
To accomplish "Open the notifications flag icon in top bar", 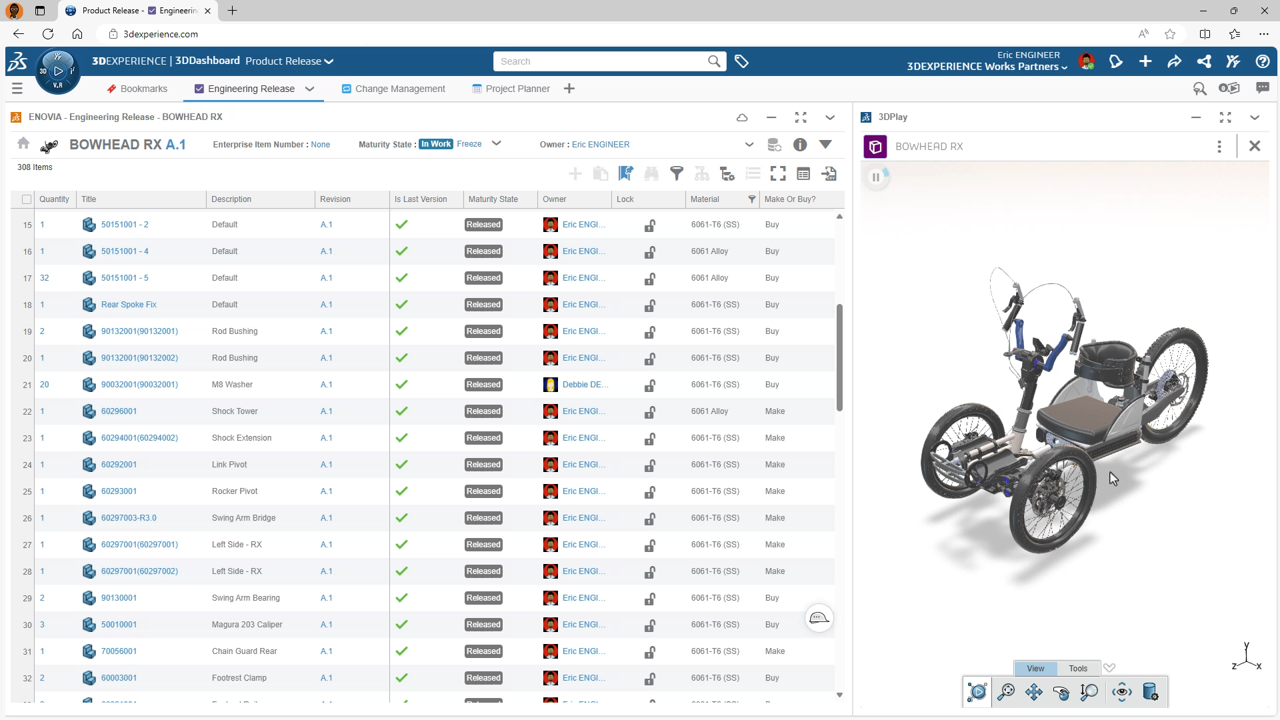I will click(1116, 61).
